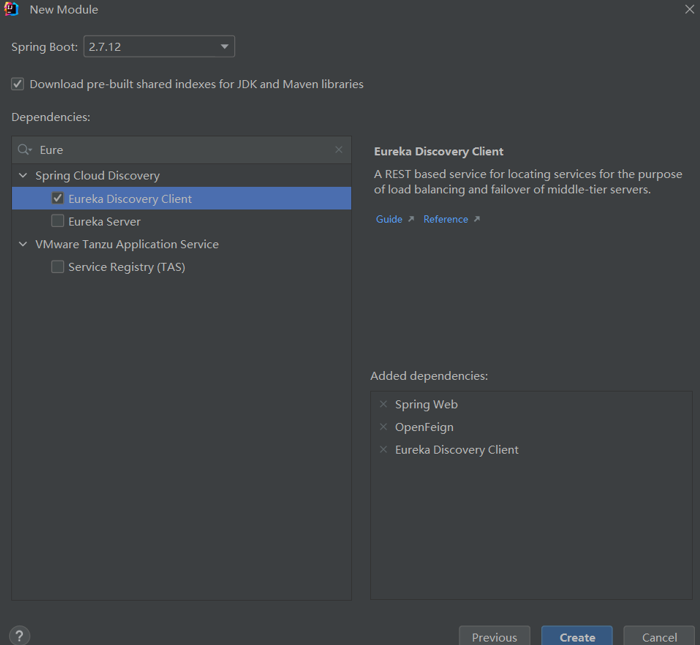Click the IntelliJ IDEA logo icon
Viewport: 700px width, 645px height.
(x=12, y=10)
